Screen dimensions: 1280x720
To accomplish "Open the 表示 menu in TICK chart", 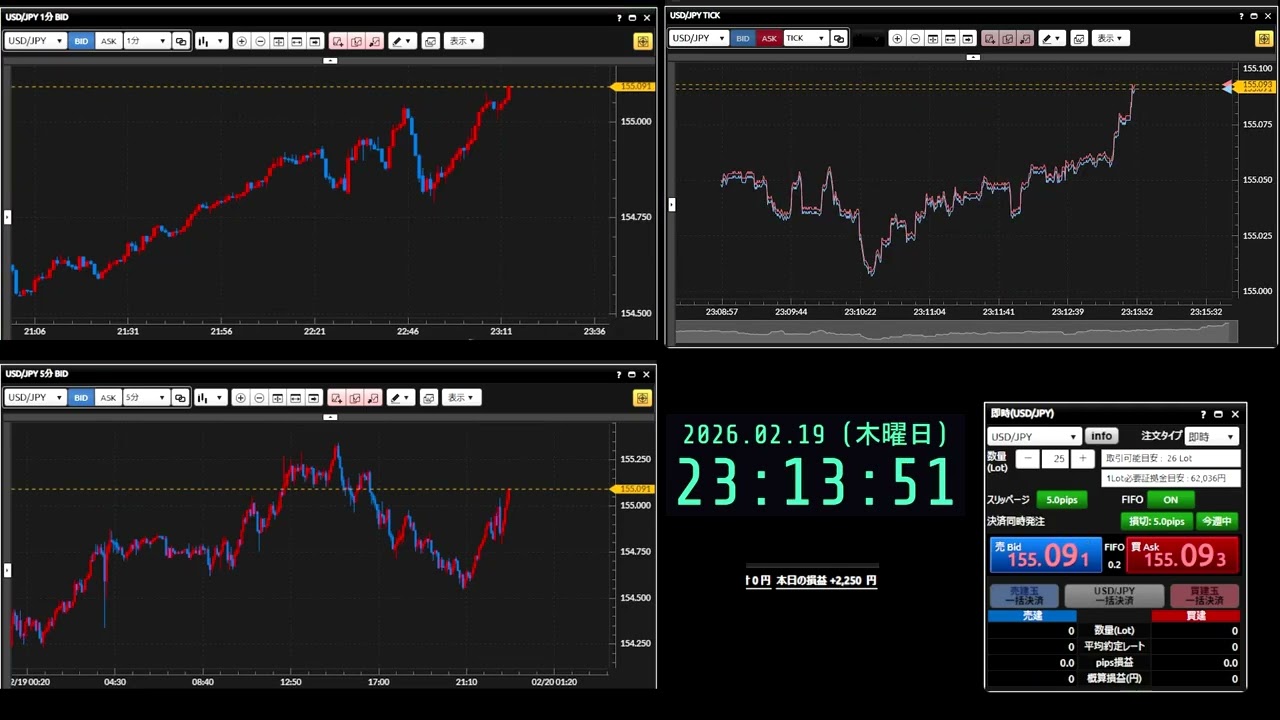I will (x=1110, y=38).
